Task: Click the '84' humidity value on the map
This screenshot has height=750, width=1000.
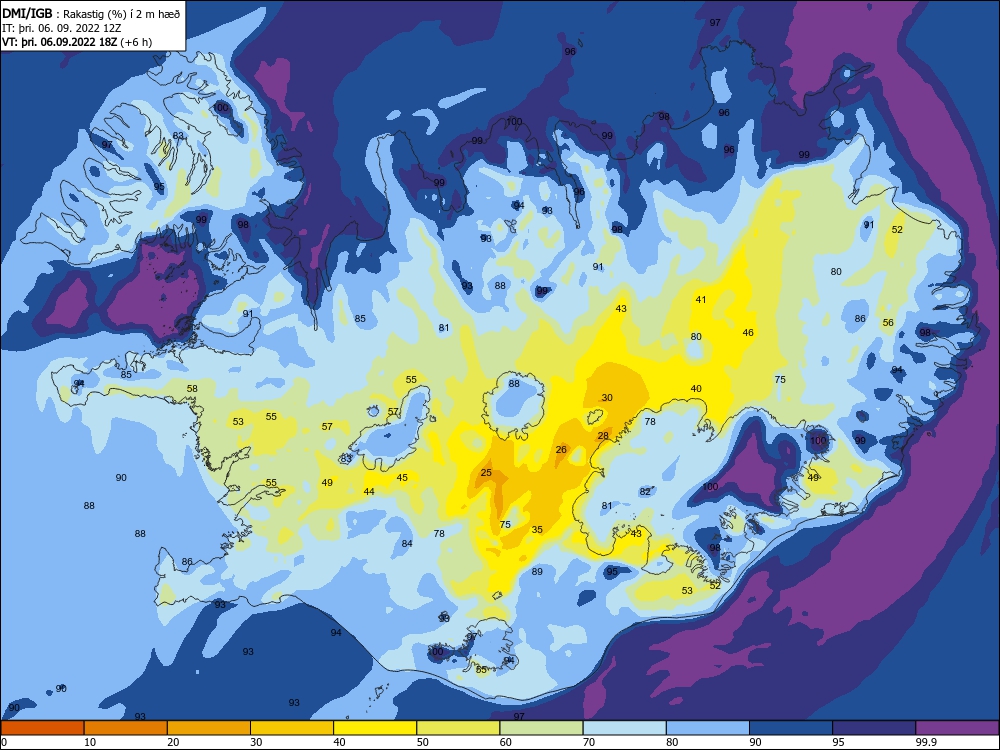Action: (407, 544)
